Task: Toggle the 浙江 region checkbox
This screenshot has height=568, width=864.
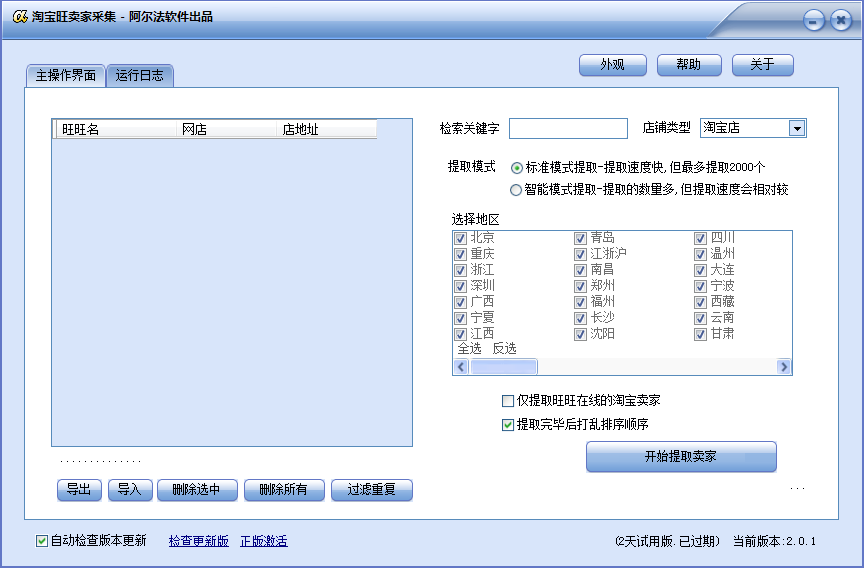Action: coord(461,271)
